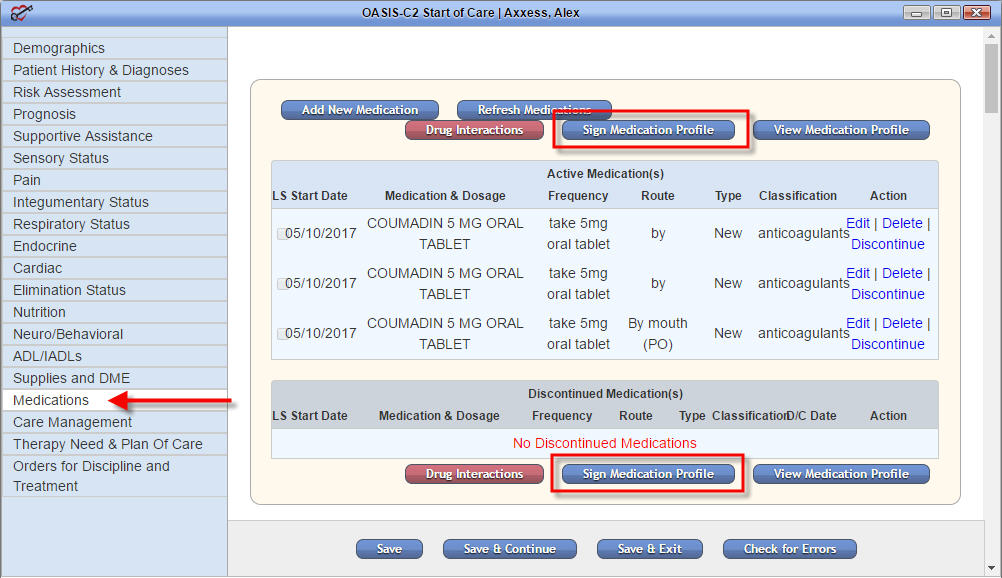Open the top Drug Interactions button
This screenshot has width=1002, height=578.
pyautogui.click(x=474, y=130)
